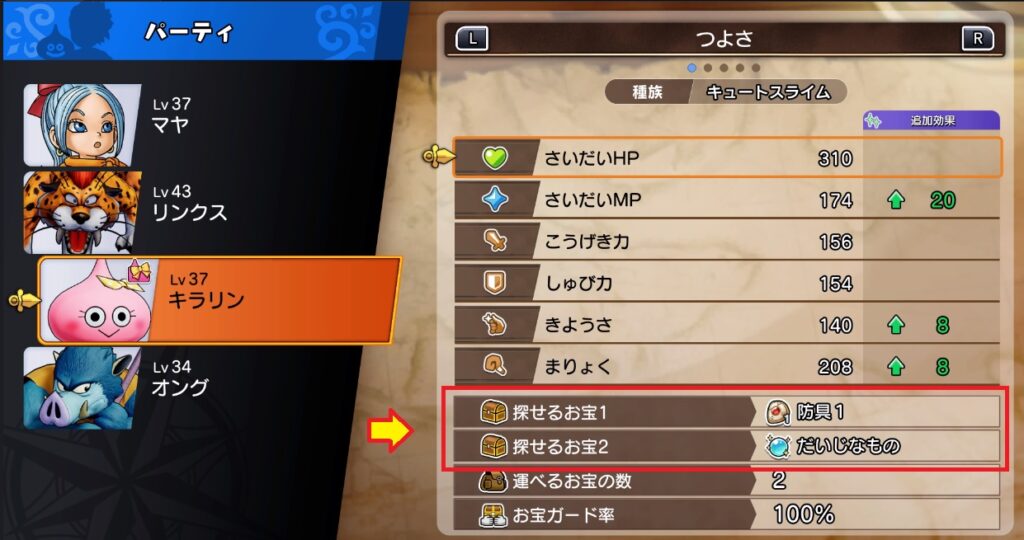Click the 追加効果 column header
Screen dimensions: 1024x540
[x=931, y=121]
